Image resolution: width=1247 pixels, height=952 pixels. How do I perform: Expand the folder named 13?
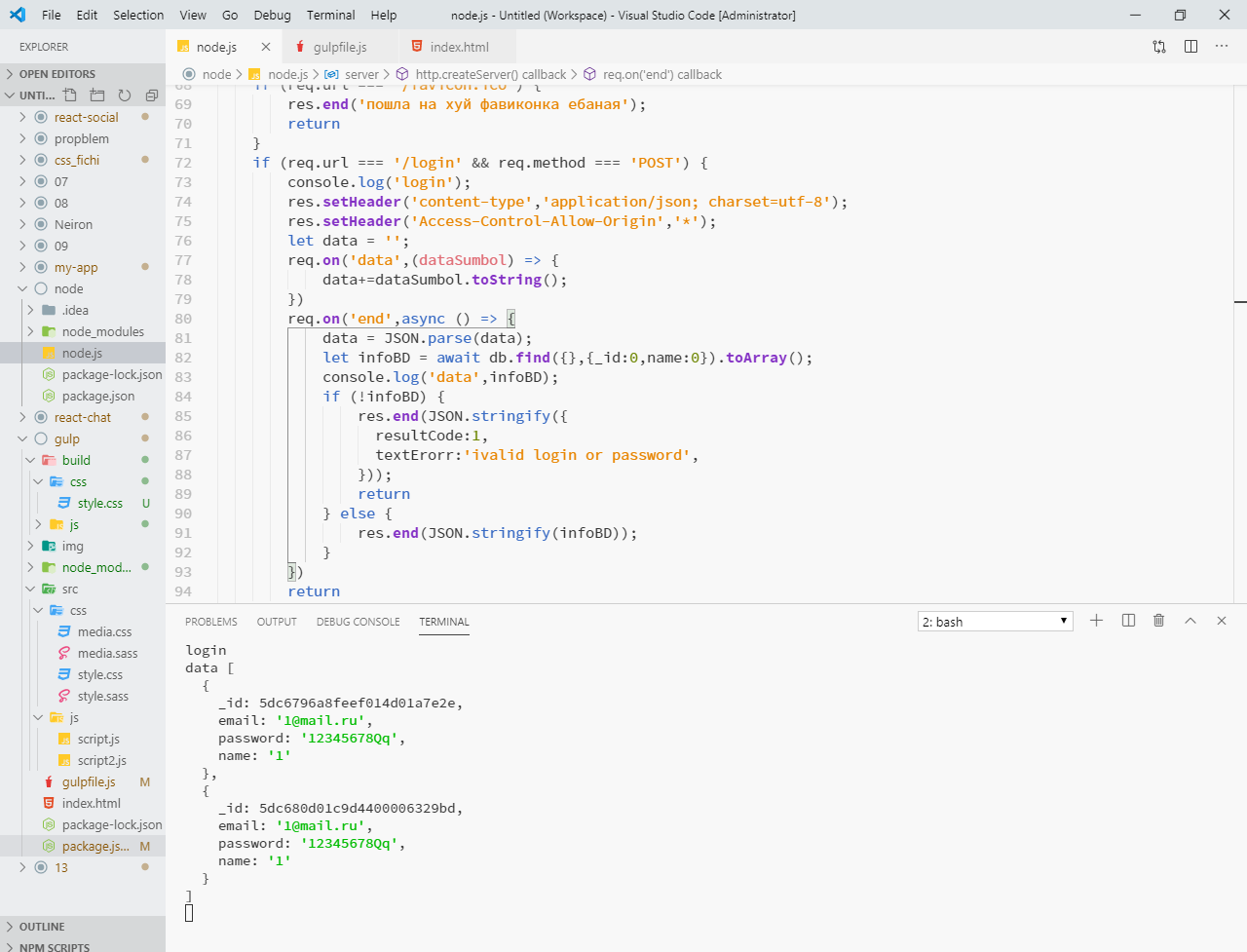point(23,867)
